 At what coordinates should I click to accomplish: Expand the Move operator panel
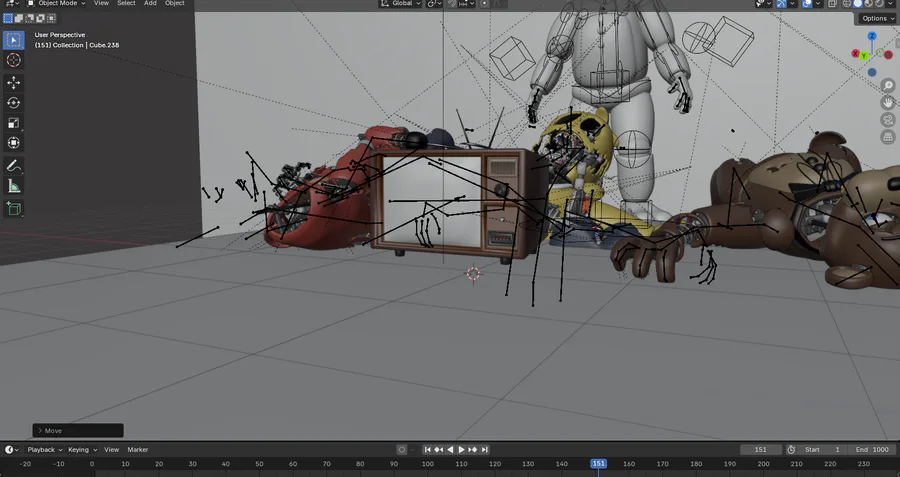pyautogui.click(x=77, y=431)
